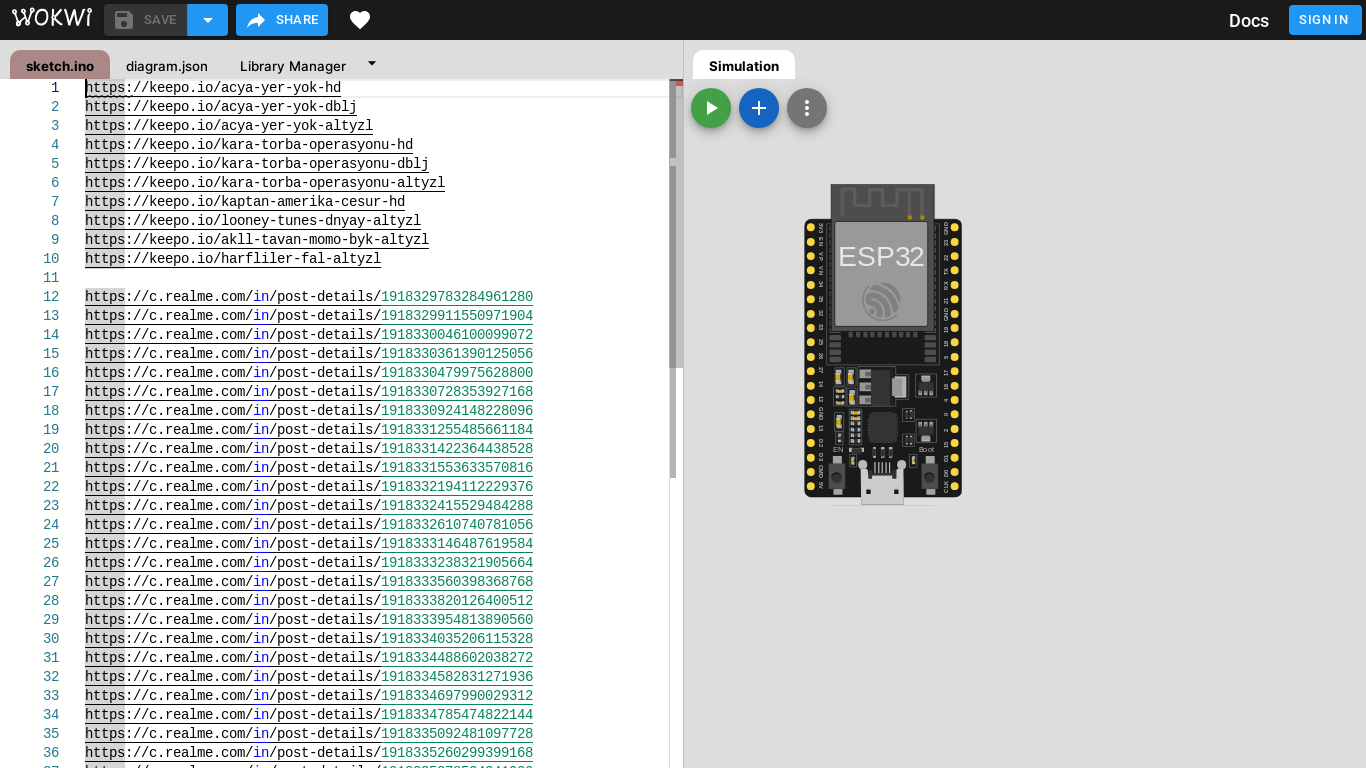The width and height of the screenshot is (1366, 768).
Task: Save the project with the SAVE button
Action: 146,20
